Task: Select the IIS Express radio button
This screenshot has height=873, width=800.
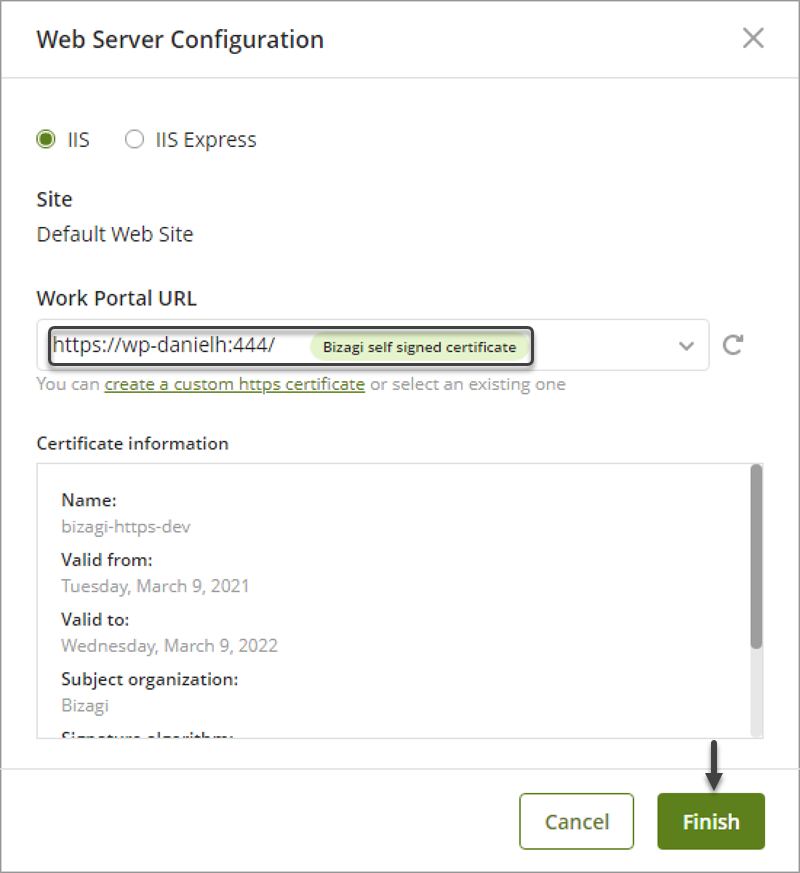Action: (x=134, y=139)
